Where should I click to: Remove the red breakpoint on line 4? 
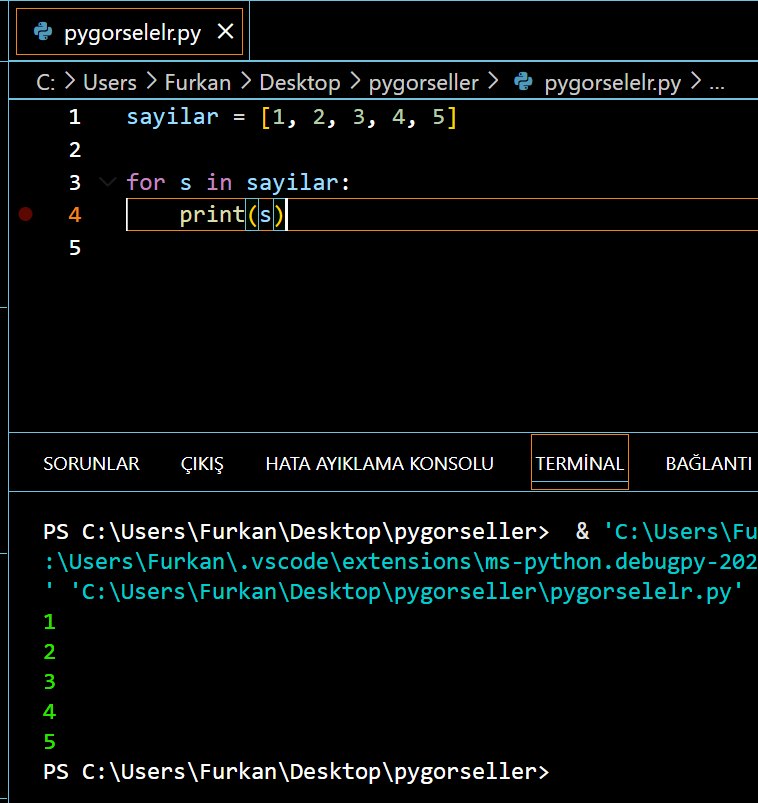pyautogui.click(x=26, y=214)
